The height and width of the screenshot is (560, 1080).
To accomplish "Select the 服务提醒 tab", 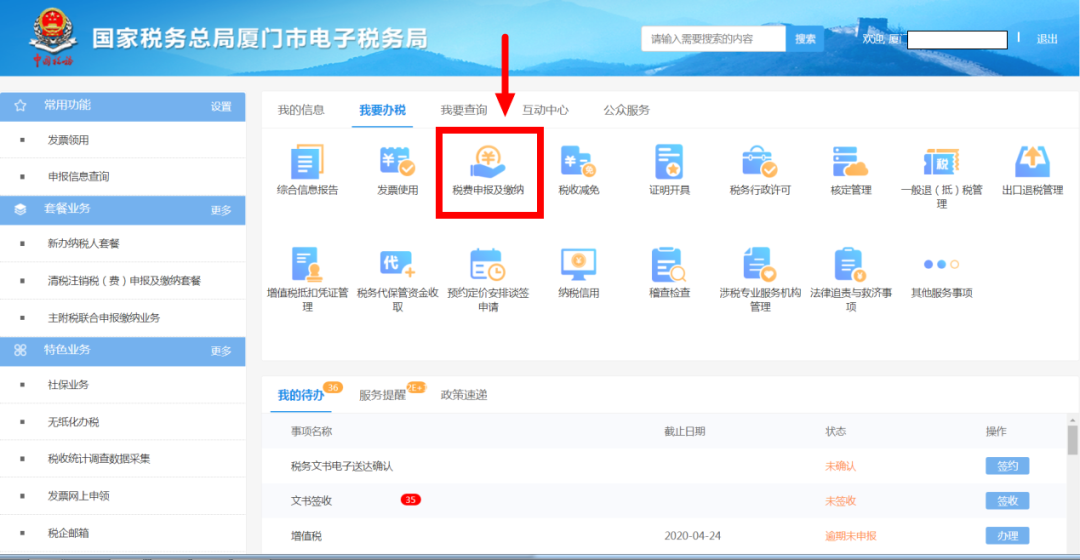I will [382, 395].
